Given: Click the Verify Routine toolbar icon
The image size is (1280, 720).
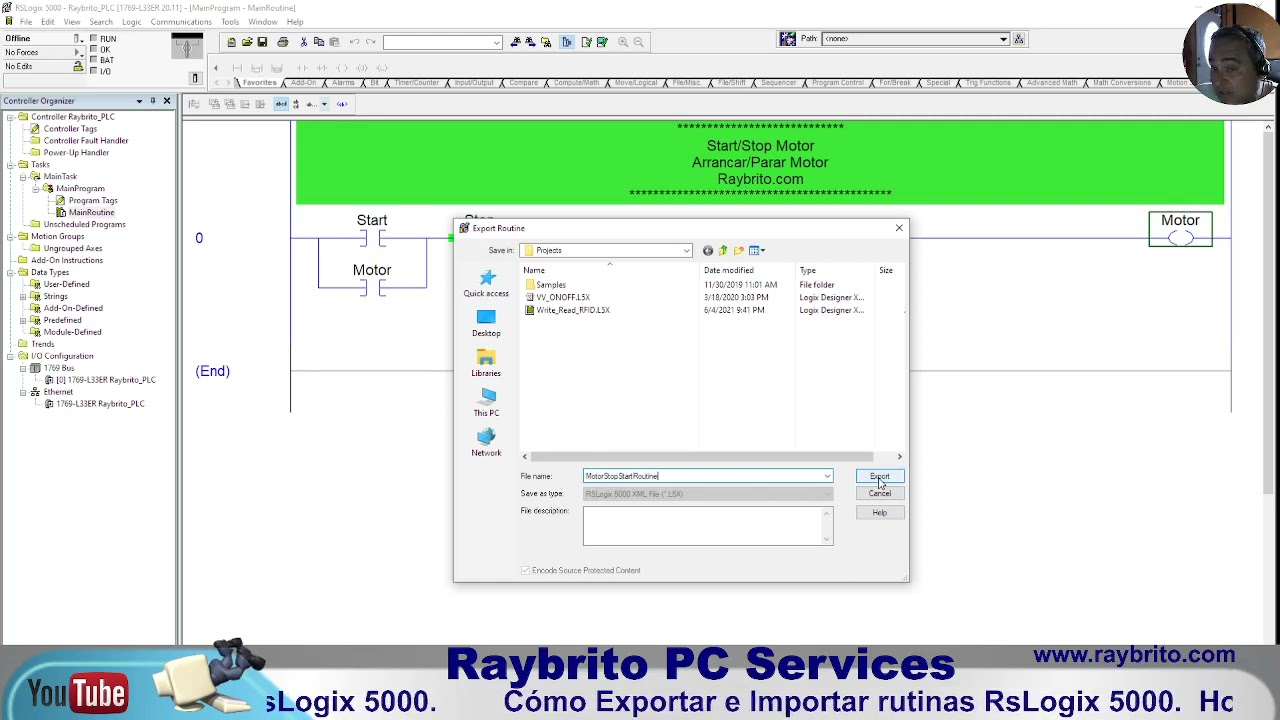Looking at the screenshot, I should [585, 42].
